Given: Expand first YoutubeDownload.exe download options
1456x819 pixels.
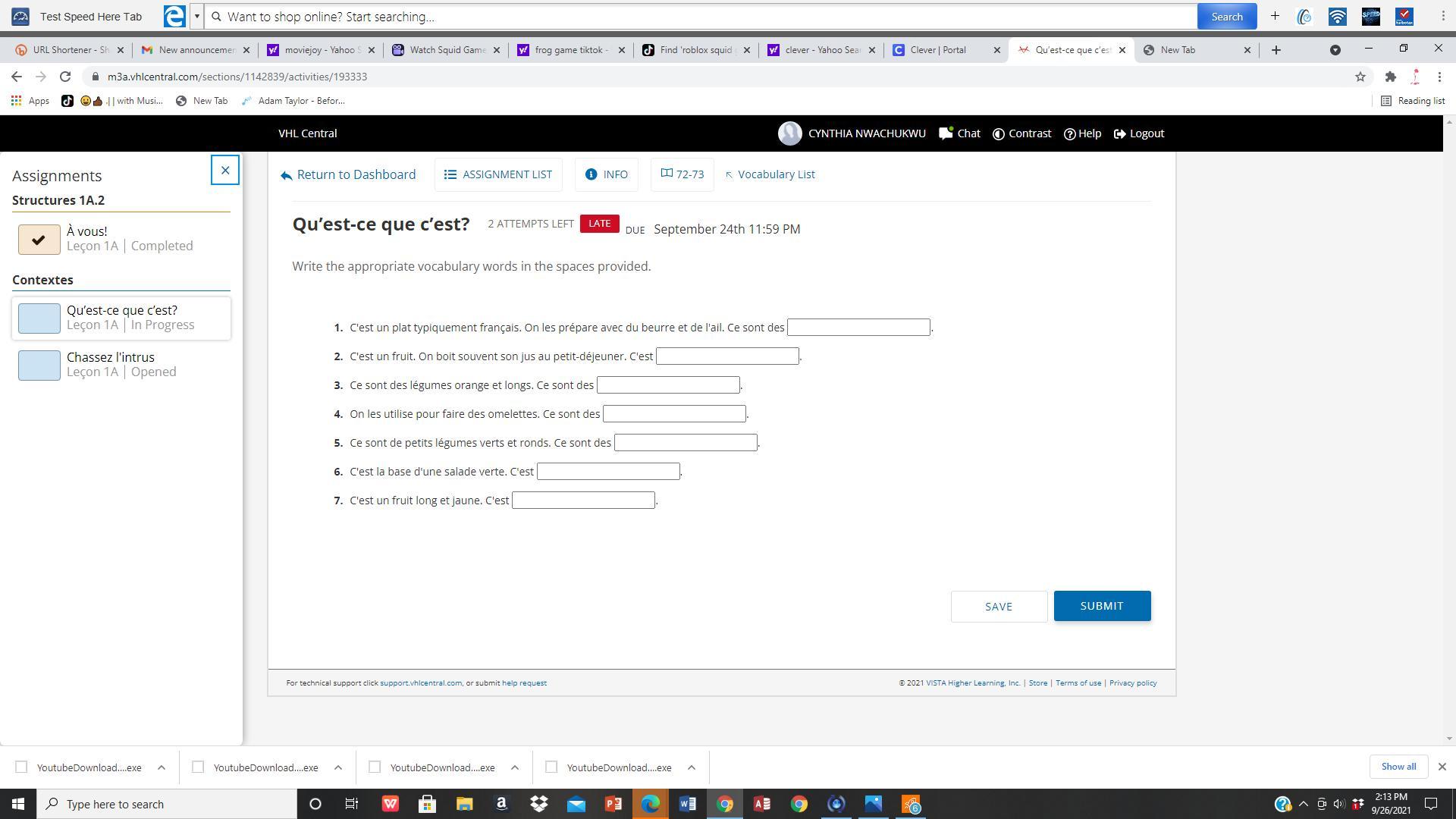Looking at the screenshot, I should (x=162, y=767).
